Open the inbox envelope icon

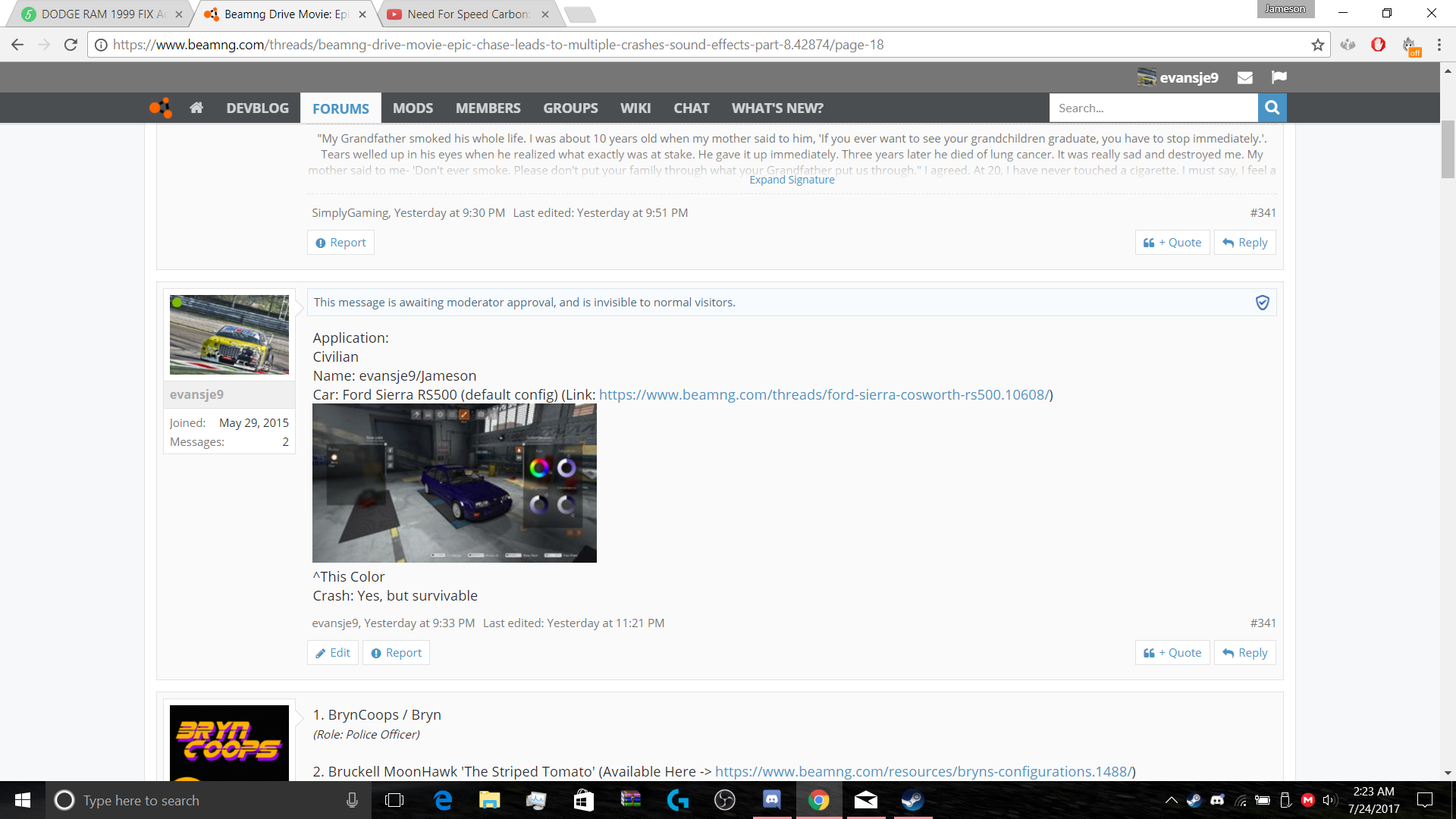[1244, 77]
